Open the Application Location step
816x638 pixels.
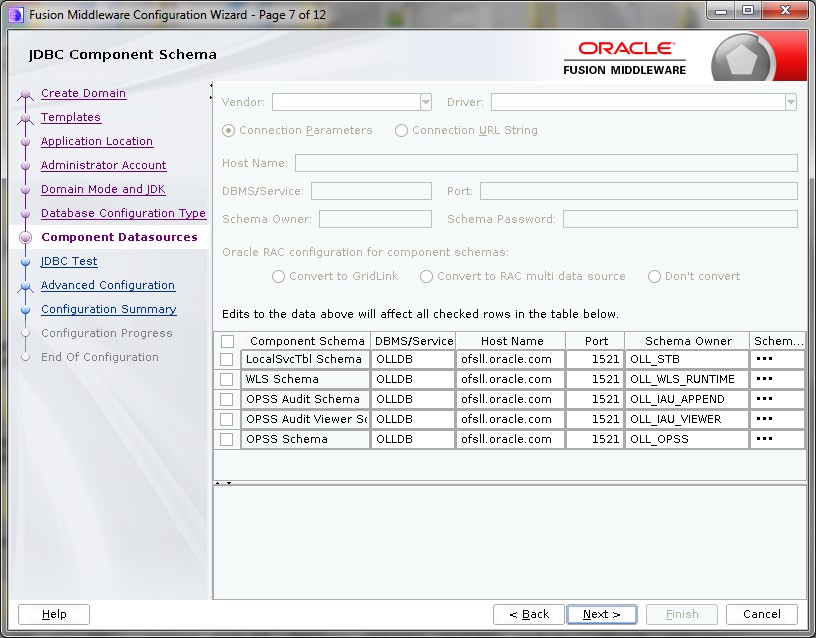[97, 141]
